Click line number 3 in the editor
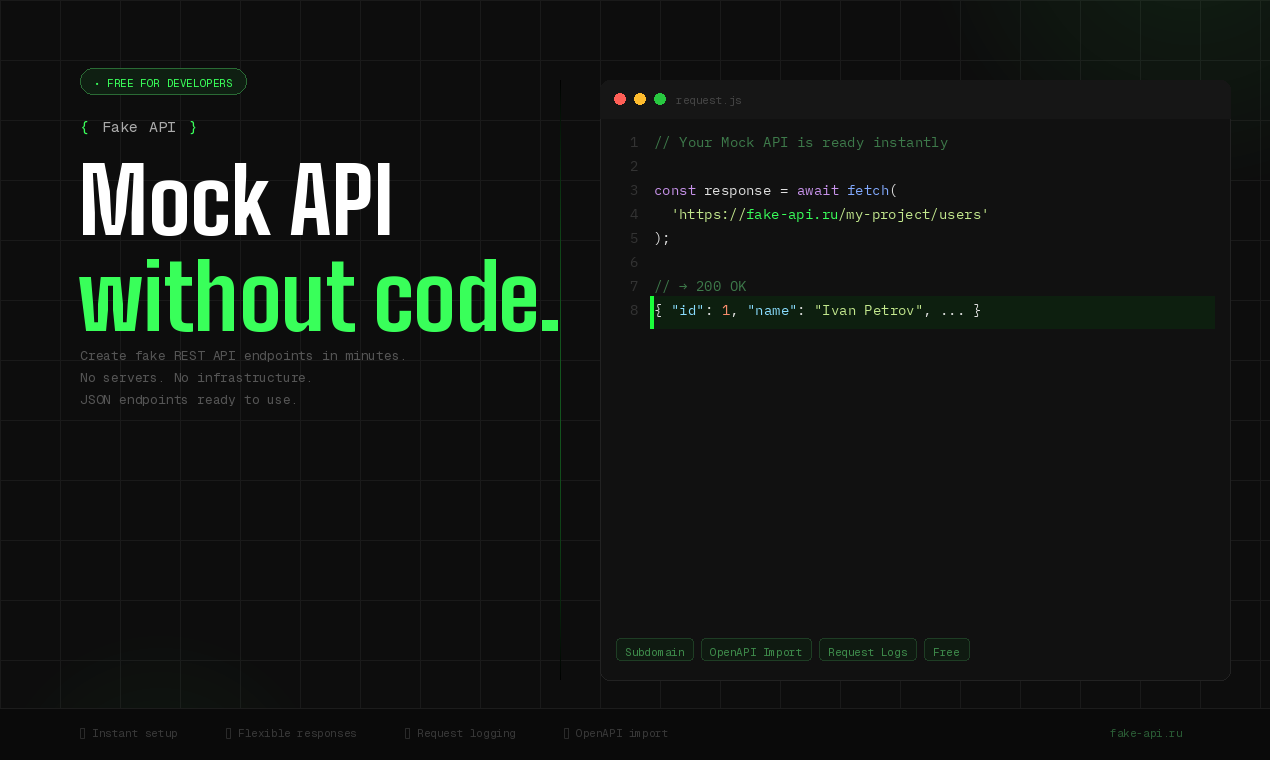1270x760 pixels. tap(633, 190)
